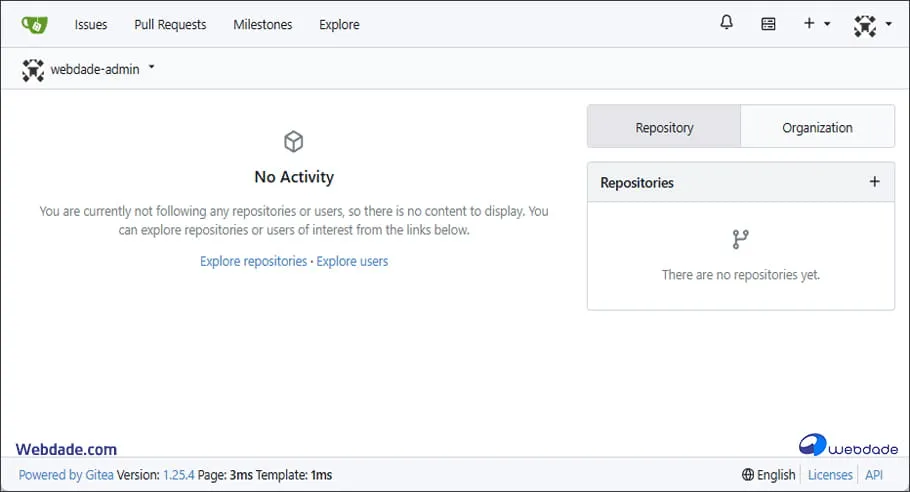Viewport: 910px width, 492px height.
Task: Click the plus icon to add repository
Action: [x=874, y=182]
